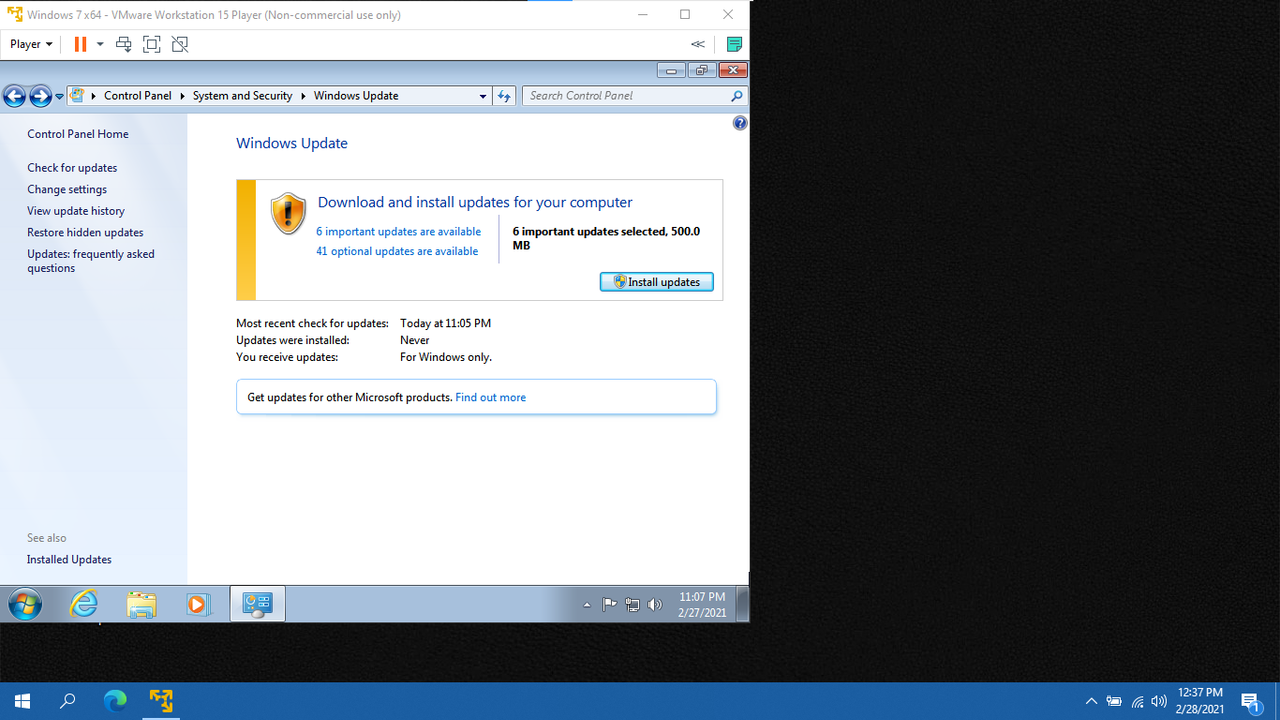The width and height of the screenshot is (1280, 720).
Task: Open Windows Update help question icon
Action: tap(740, 123)
